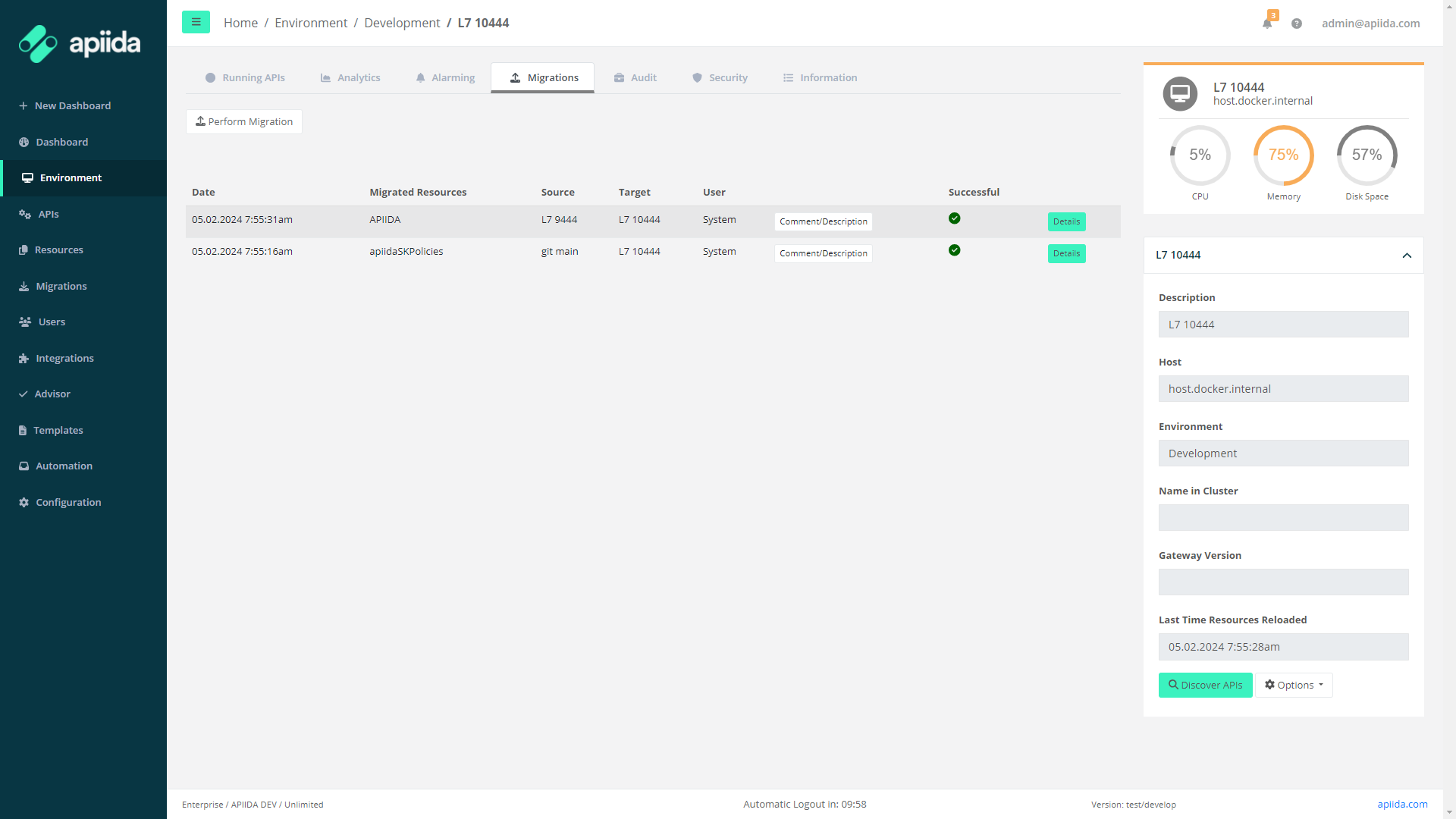Switch to the Security tab
The height and width of the screenshot is (819, 1456).
(x=720, y=77)
